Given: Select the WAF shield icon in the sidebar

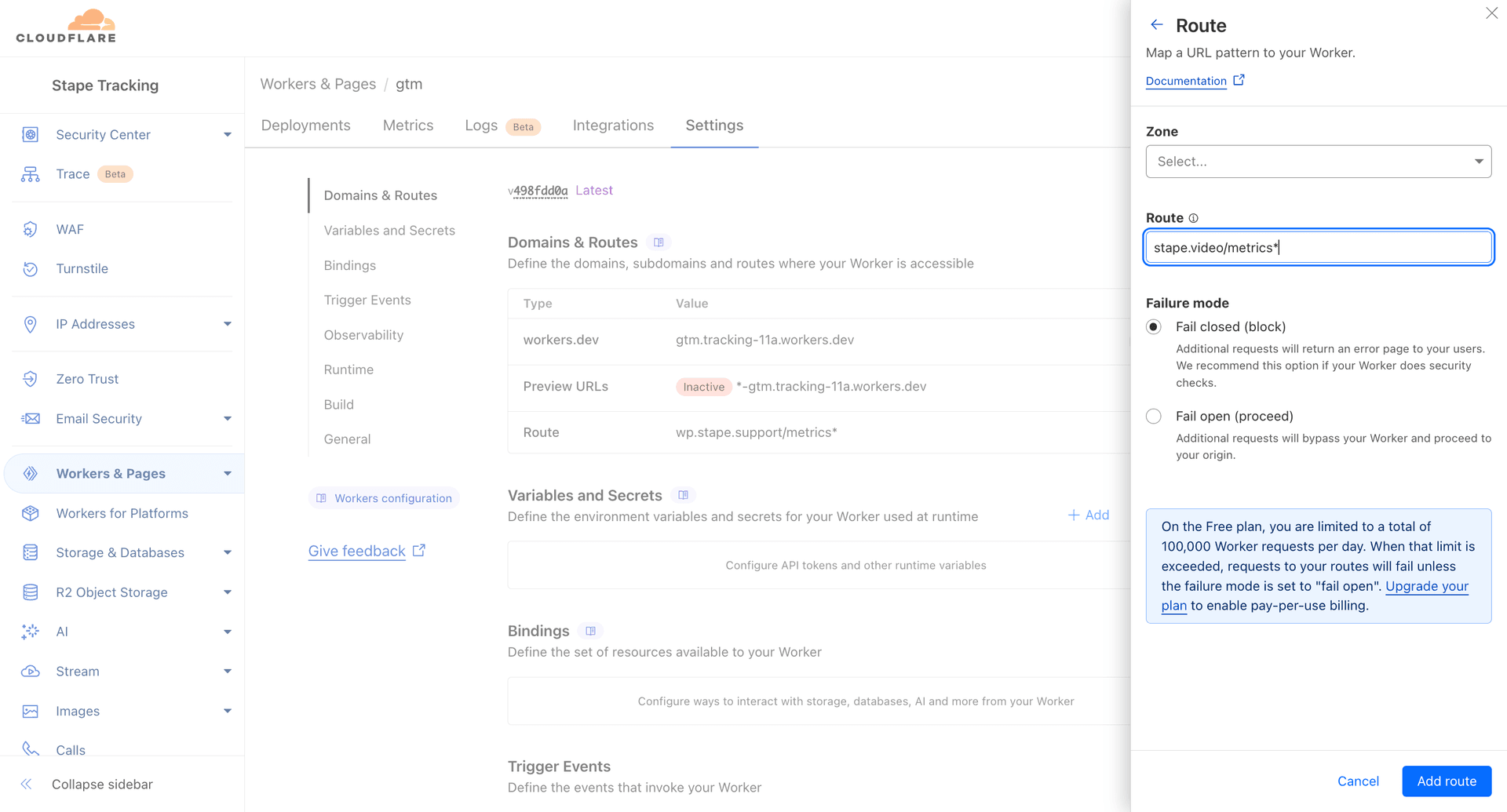Looking at the screenshot, I should click(x=31, y=229).
